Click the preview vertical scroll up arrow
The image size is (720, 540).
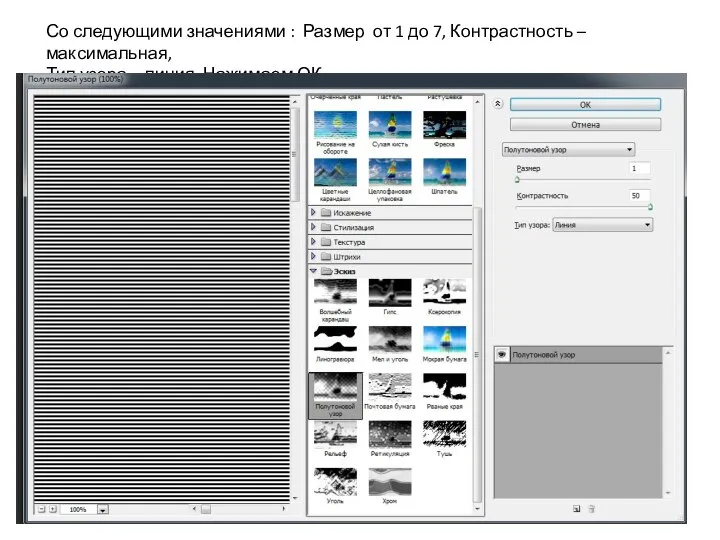coord(295,101)
